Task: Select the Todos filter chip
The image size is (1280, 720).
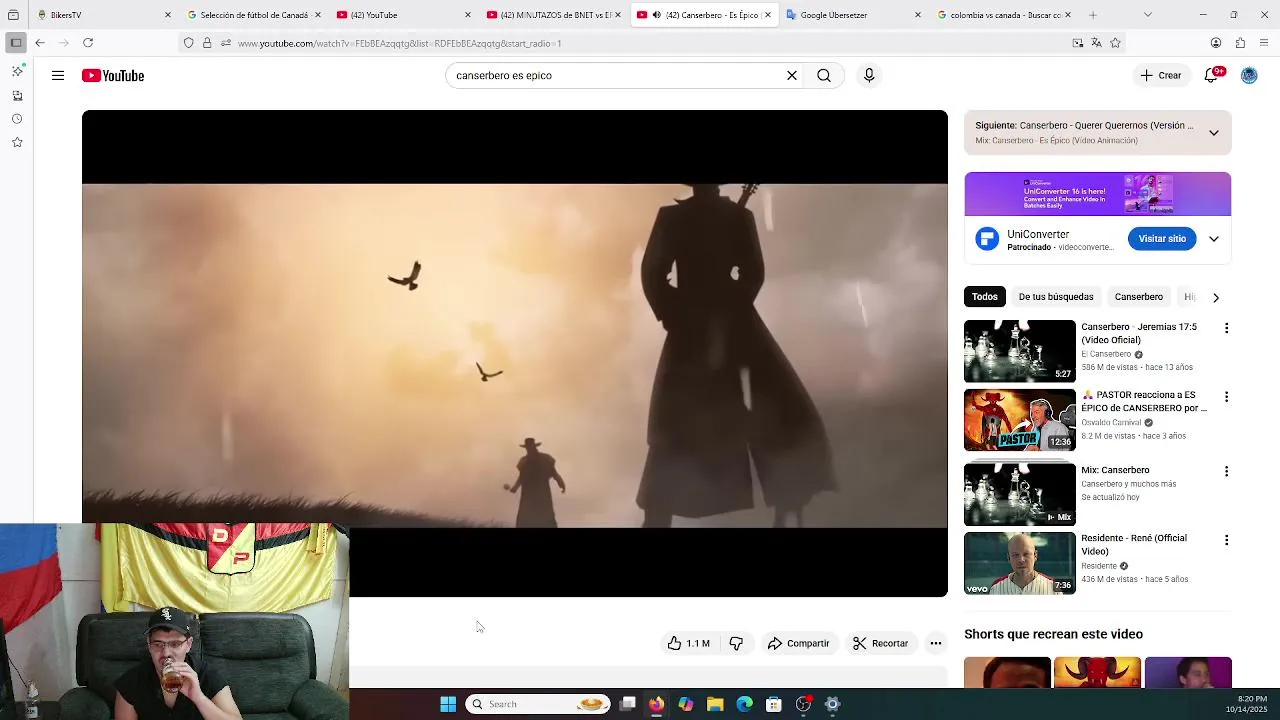Action: coord(985,297)
